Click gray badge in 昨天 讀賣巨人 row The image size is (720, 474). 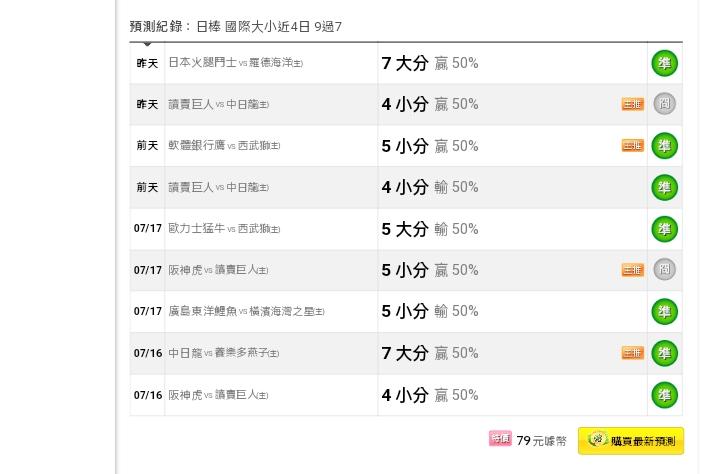pyautogui.click(x=664, y=104)
